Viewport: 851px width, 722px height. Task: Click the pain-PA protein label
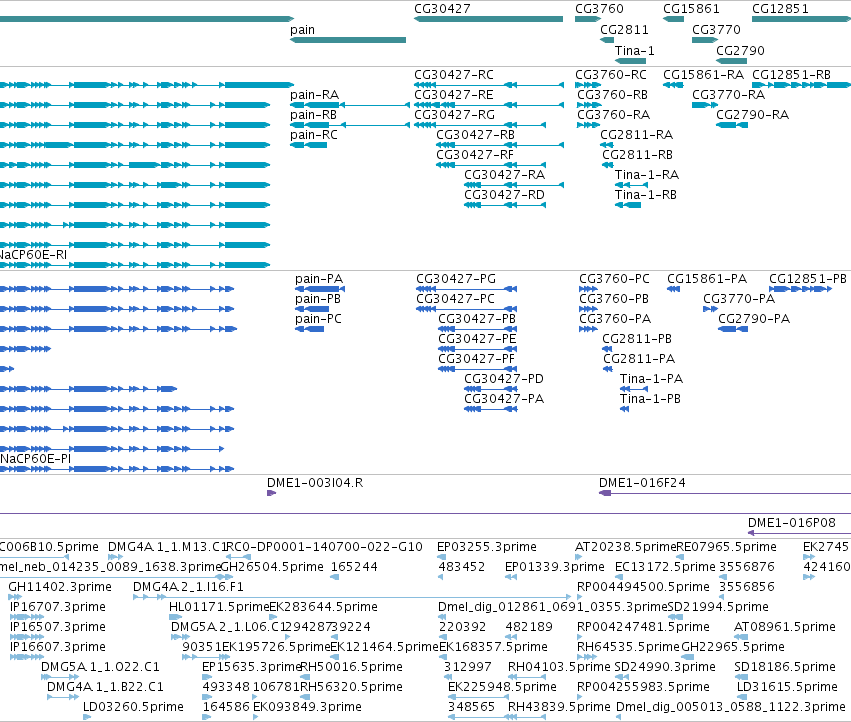(319, 279)
